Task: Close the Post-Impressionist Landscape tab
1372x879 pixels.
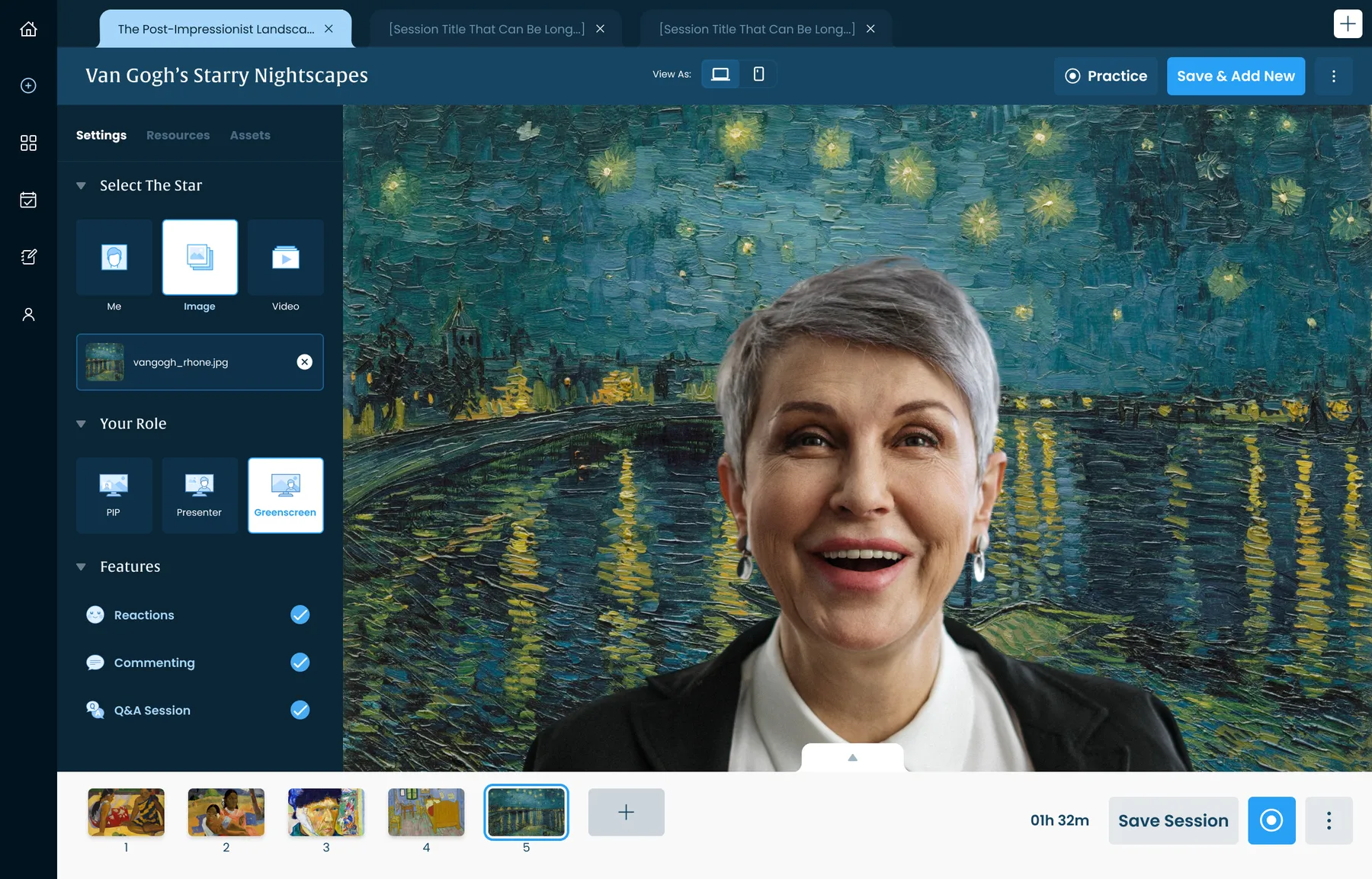Action: coord(329,29)
